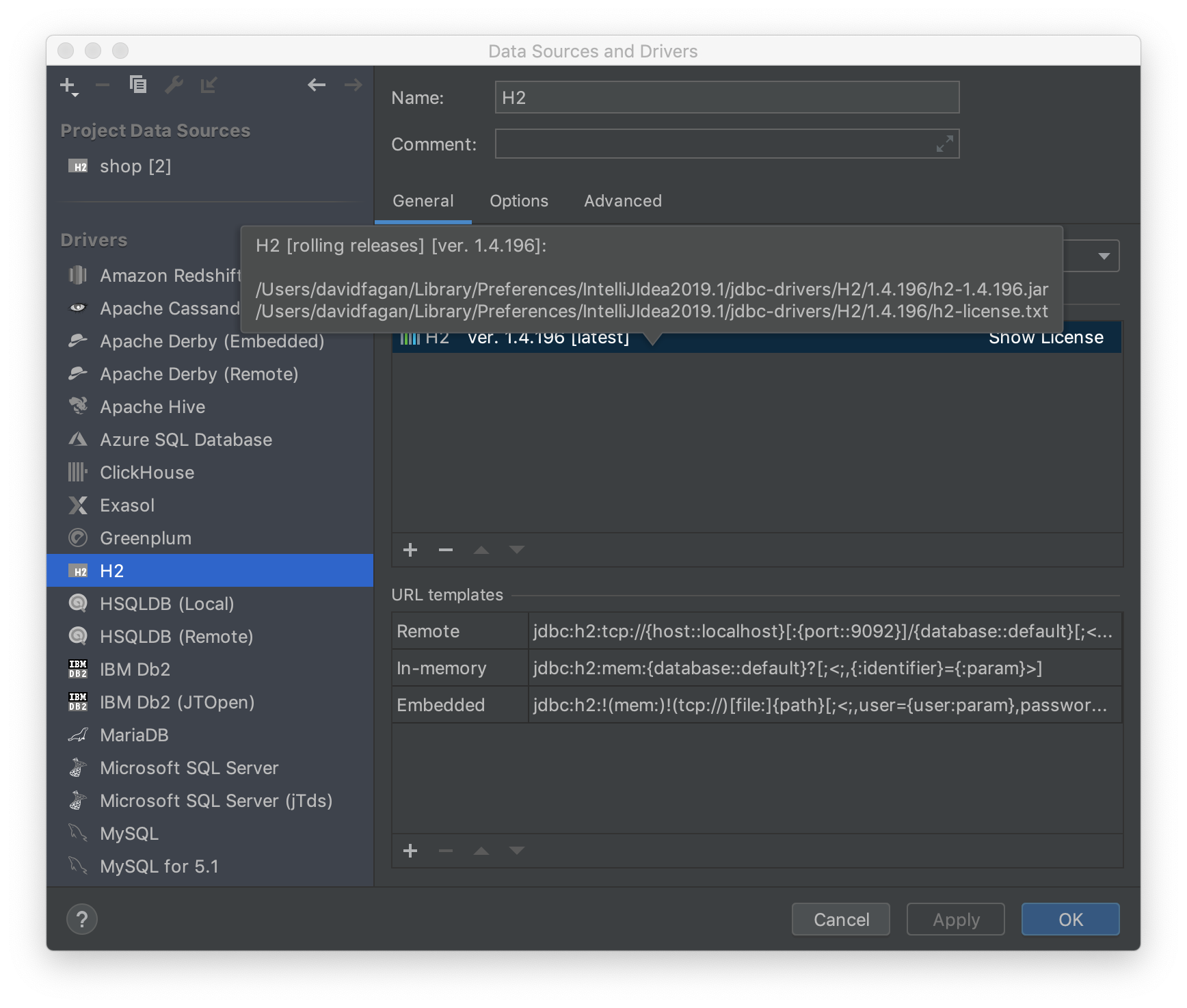Screen dimensions: 1187x1008
Task: Open the driver class dropdown arrow
Action: point(1104,256)
